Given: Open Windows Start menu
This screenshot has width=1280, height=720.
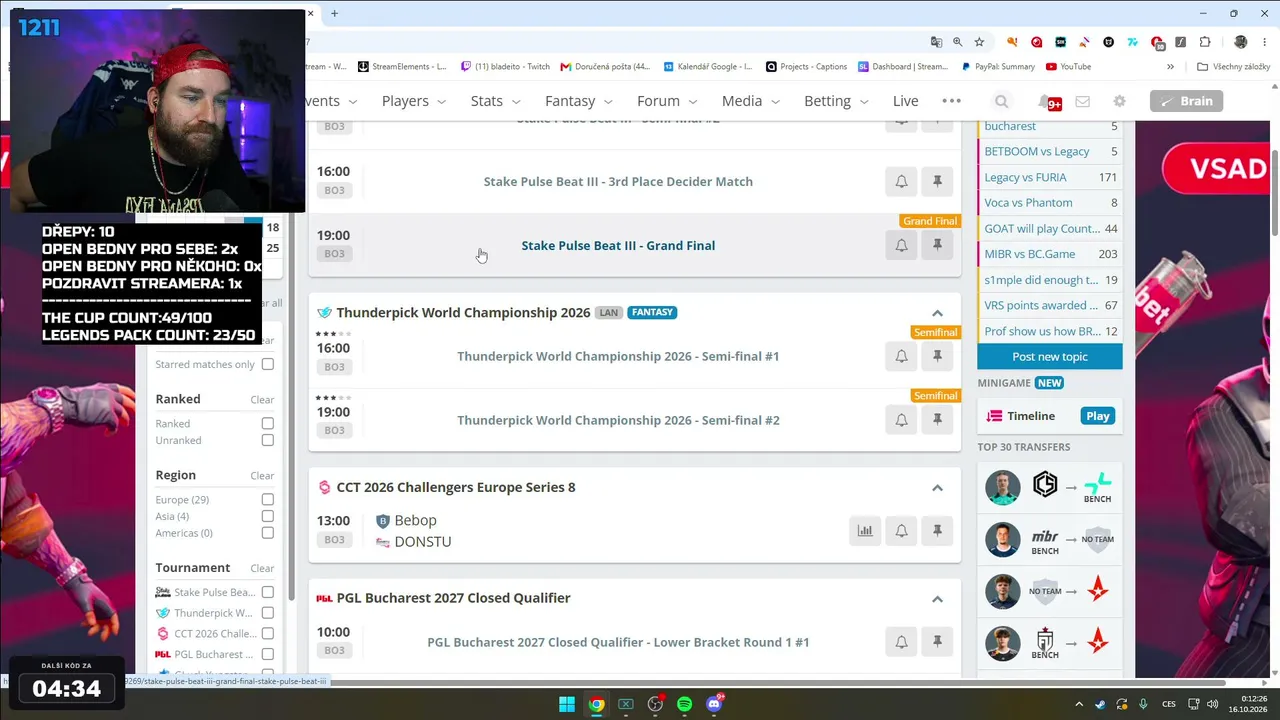Looking at the screenshot, I should 566,704.
